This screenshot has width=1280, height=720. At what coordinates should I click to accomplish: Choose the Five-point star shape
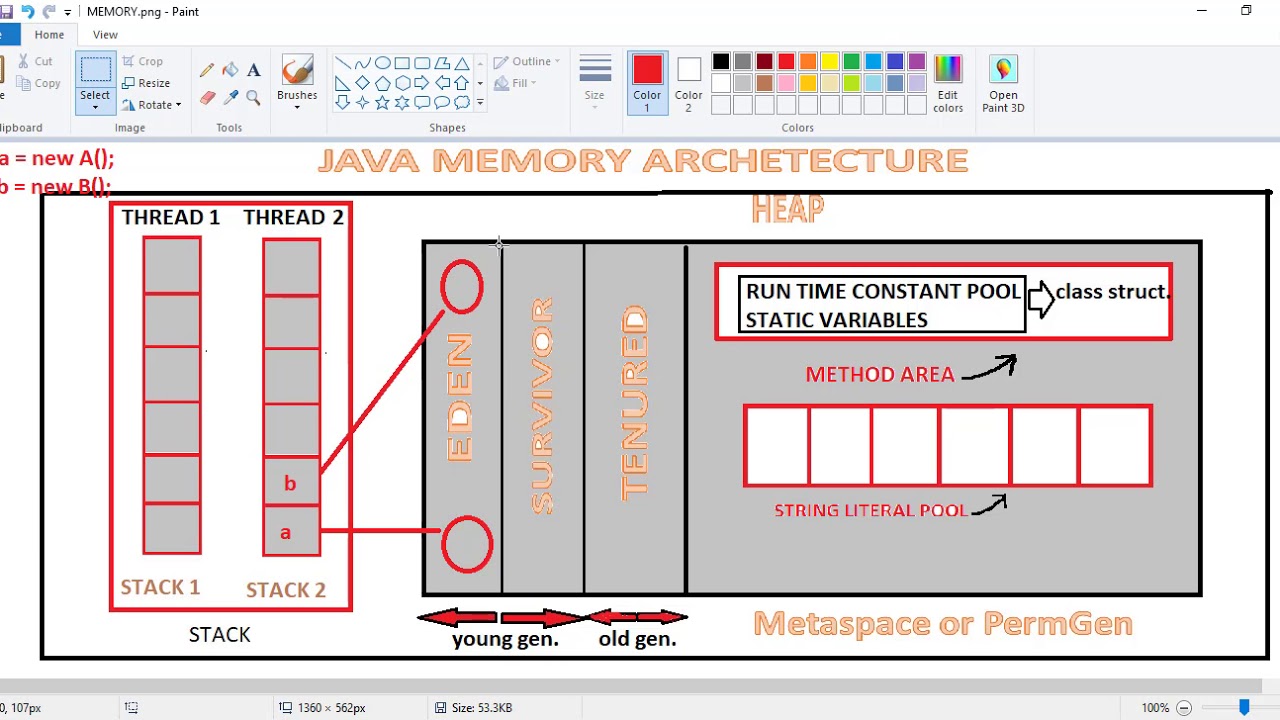pos(382,102)
